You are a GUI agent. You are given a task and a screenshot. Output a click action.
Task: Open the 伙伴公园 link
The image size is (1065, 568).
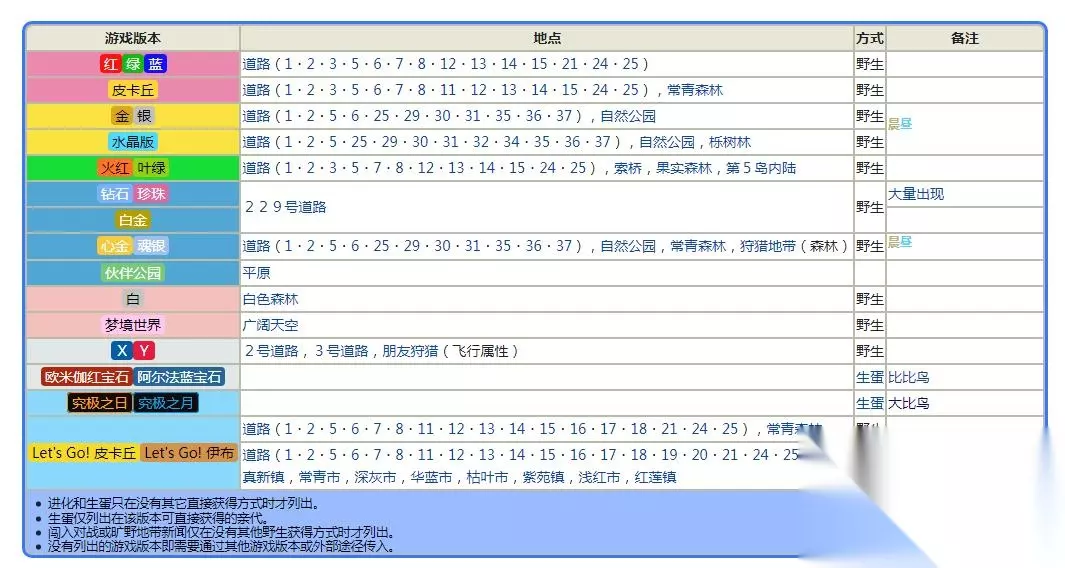pyautogui.click(x=133, y=273)
